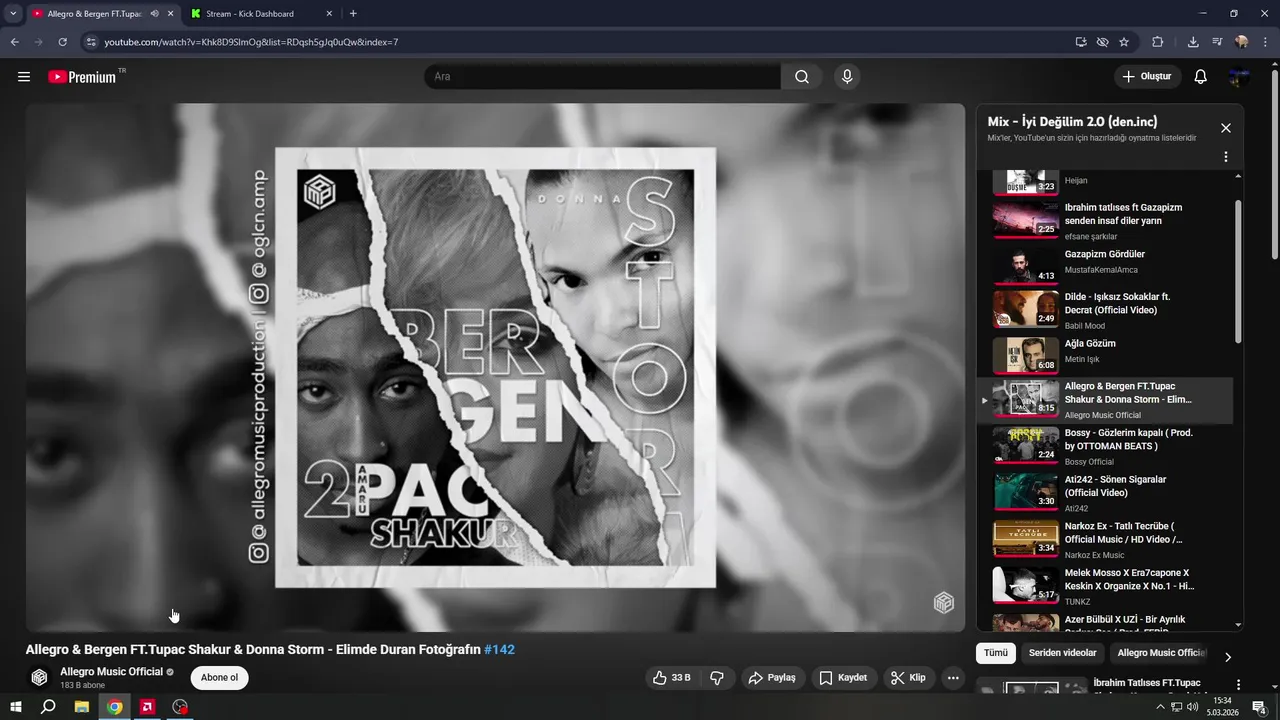Close the Mix playlist panel
This screenshot has width=1280, height=720.
[1226, 128]
